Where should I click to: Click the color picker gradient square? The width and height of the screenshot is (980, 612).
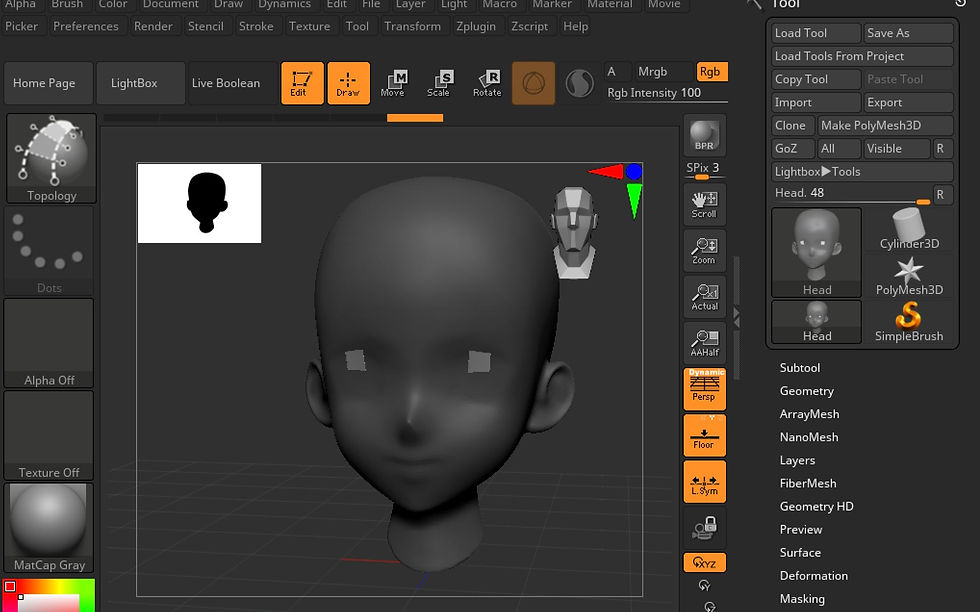tap(49, 595)
